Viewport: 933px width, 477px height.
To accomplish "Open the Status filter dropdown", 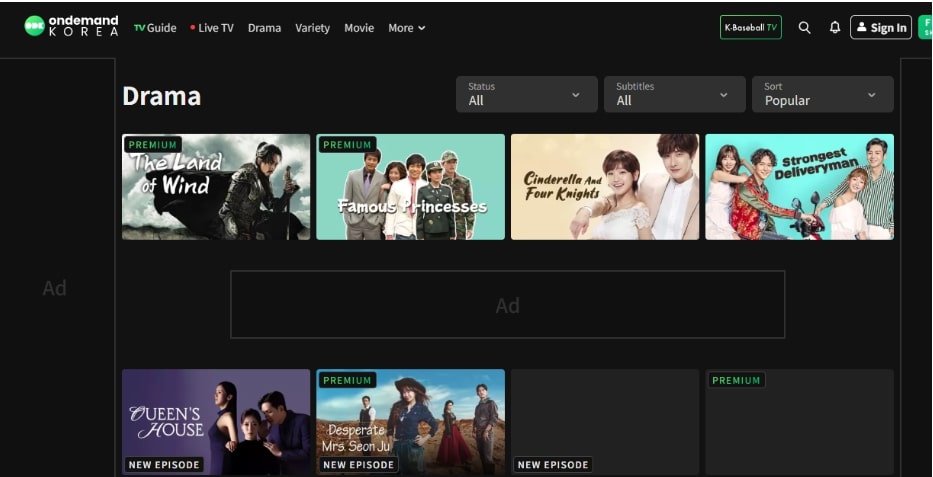I will 527,94.
